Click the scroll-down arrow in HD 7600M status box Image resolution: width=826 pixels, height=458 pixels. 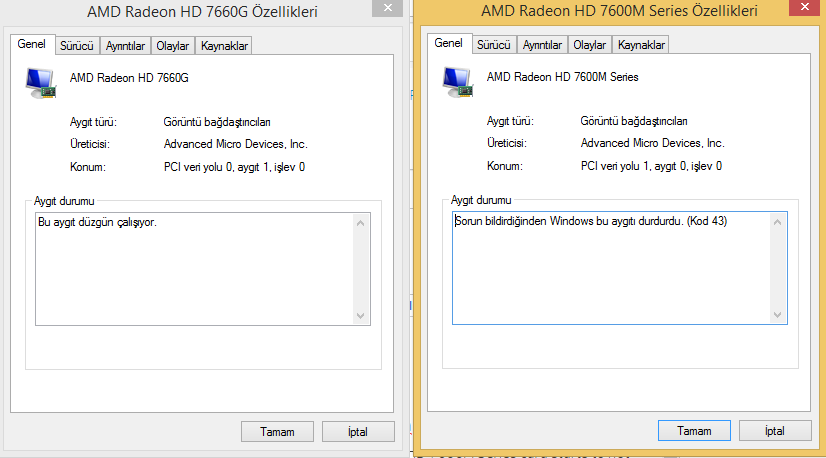tap(779, 315)
